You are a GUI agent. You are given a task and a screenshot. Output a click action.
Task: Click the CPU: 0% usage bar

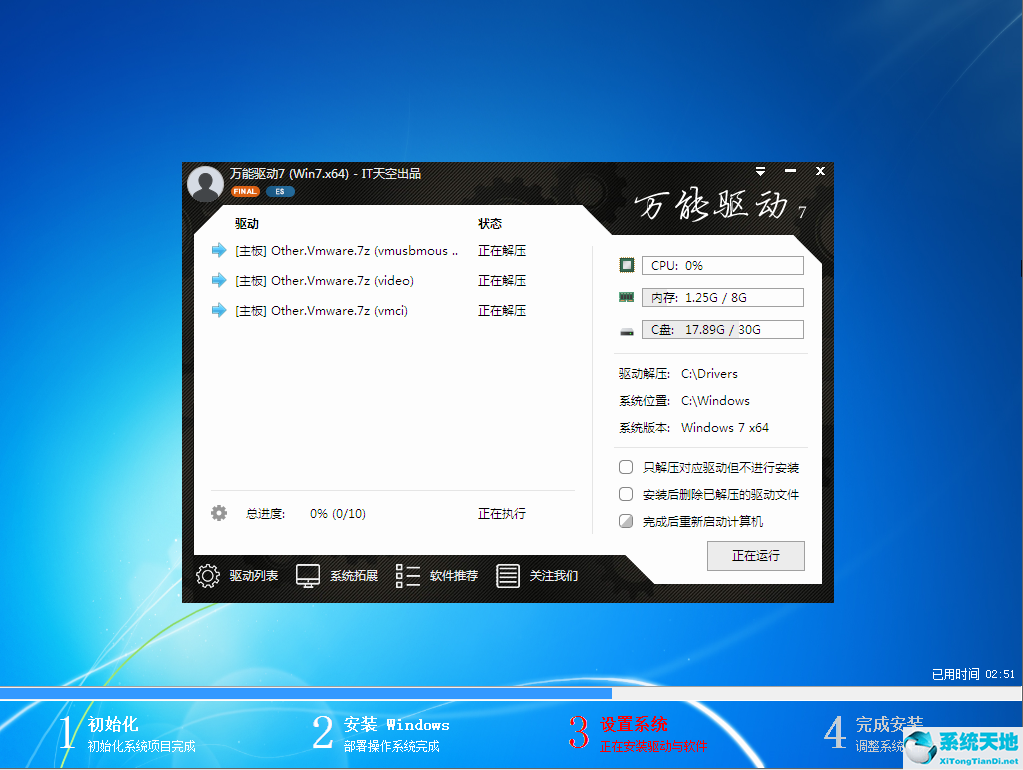pyautogui.click(x=722, y=266)
